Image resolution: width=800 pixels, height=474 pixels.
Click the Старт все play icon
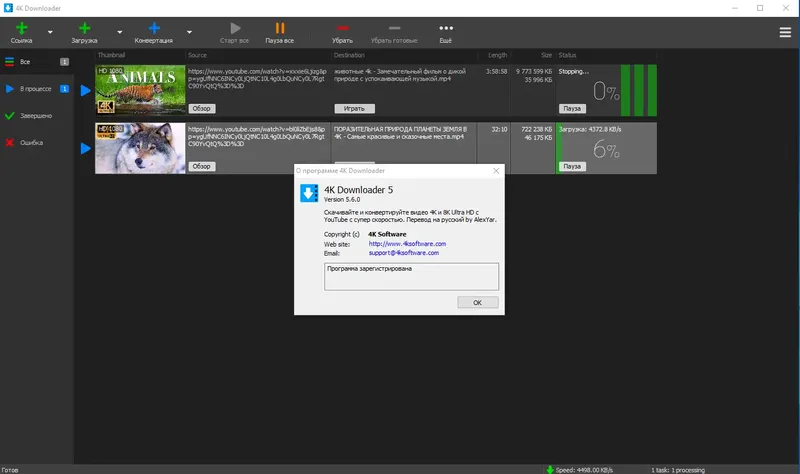point(235,28)
